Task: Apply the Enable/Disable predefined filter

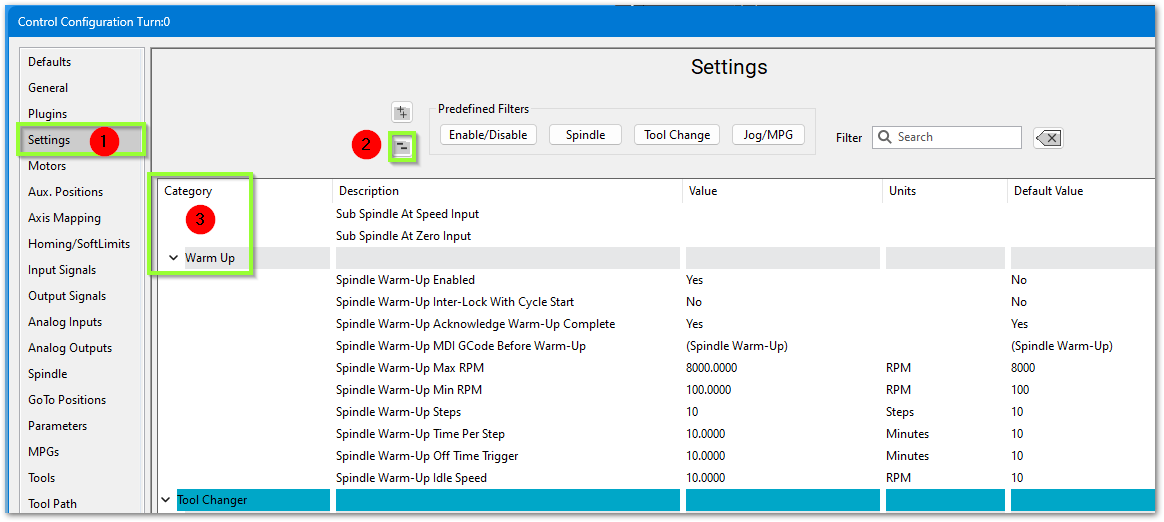Action: (488, 135)
